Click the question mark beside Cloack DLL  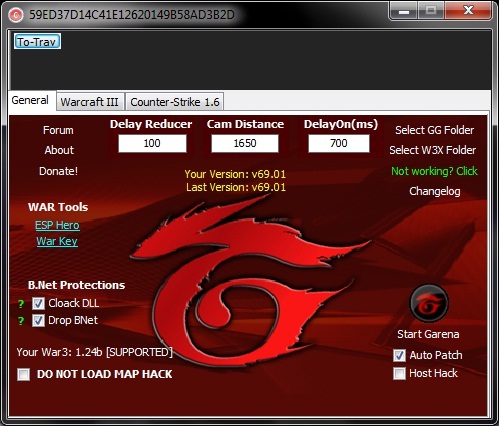[21, 304]
